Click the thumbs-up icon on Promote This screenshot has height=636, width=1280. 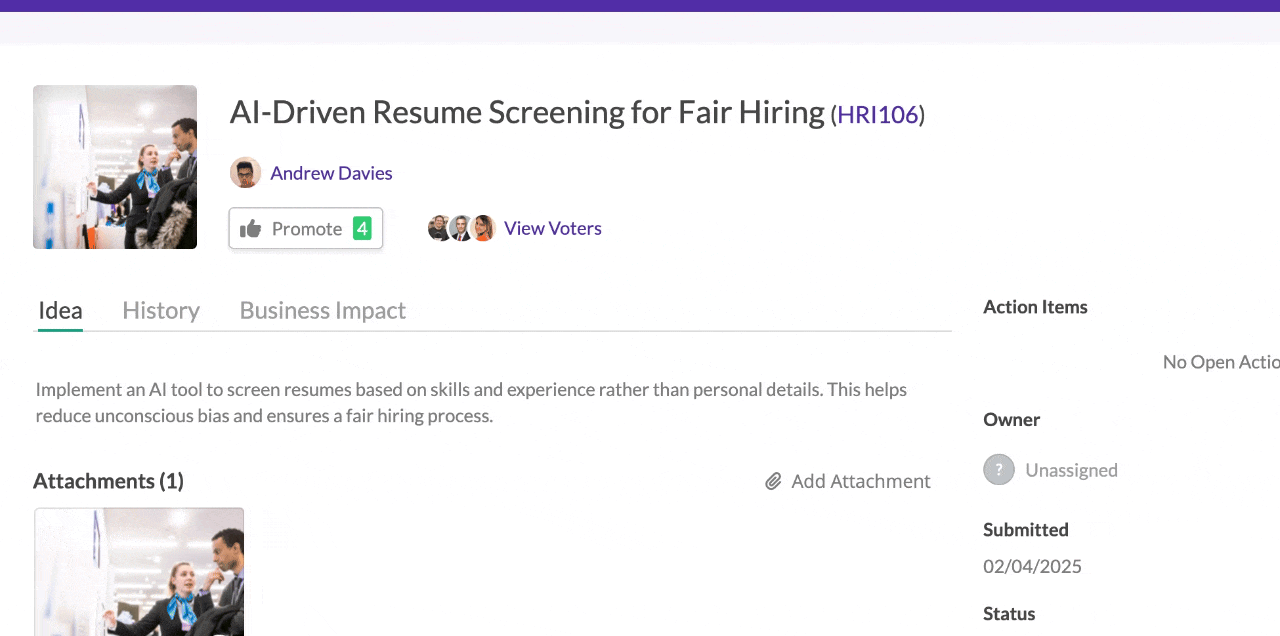point(251,229)
